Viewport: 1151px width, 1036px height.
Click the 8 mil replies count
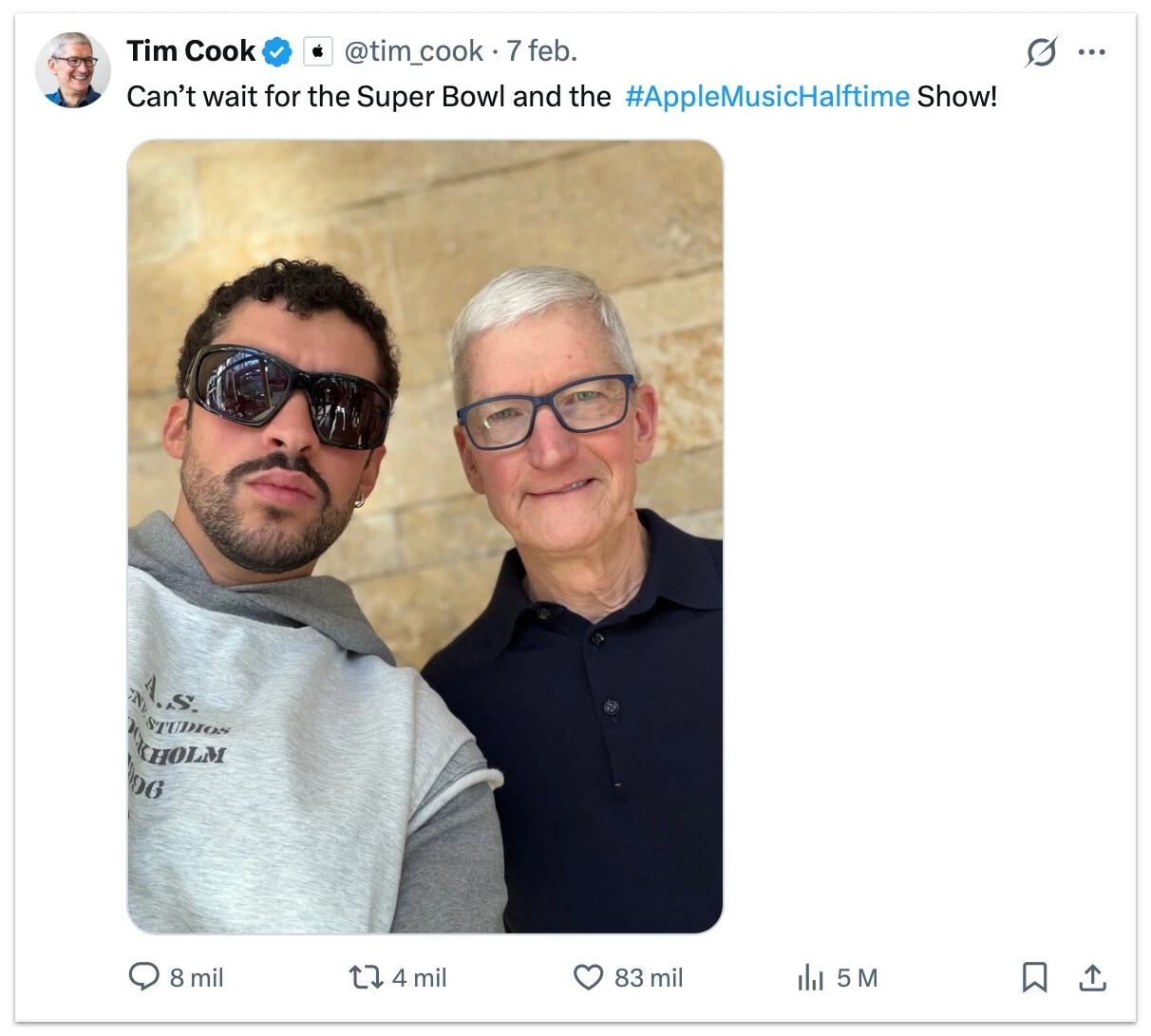click(x=197, y=978)
